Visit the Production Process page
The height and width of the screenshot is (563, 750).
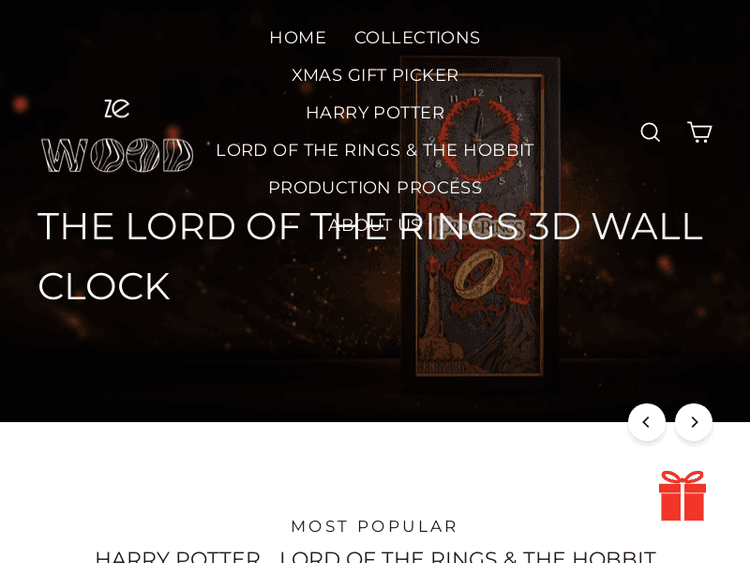pyautogui.click(x=375, y=188)
